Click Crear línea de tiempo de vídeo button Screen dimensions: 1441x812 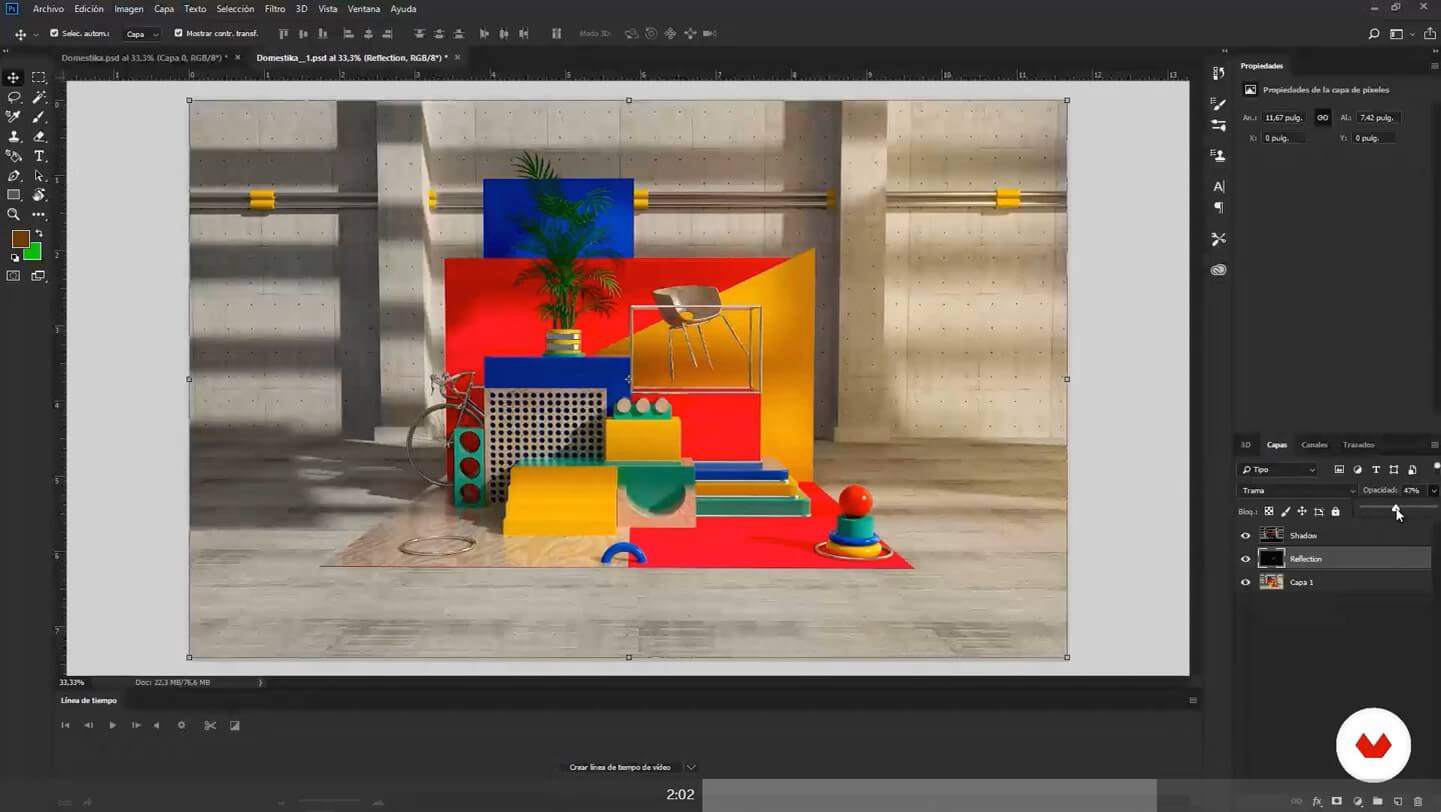pos(620,767)
